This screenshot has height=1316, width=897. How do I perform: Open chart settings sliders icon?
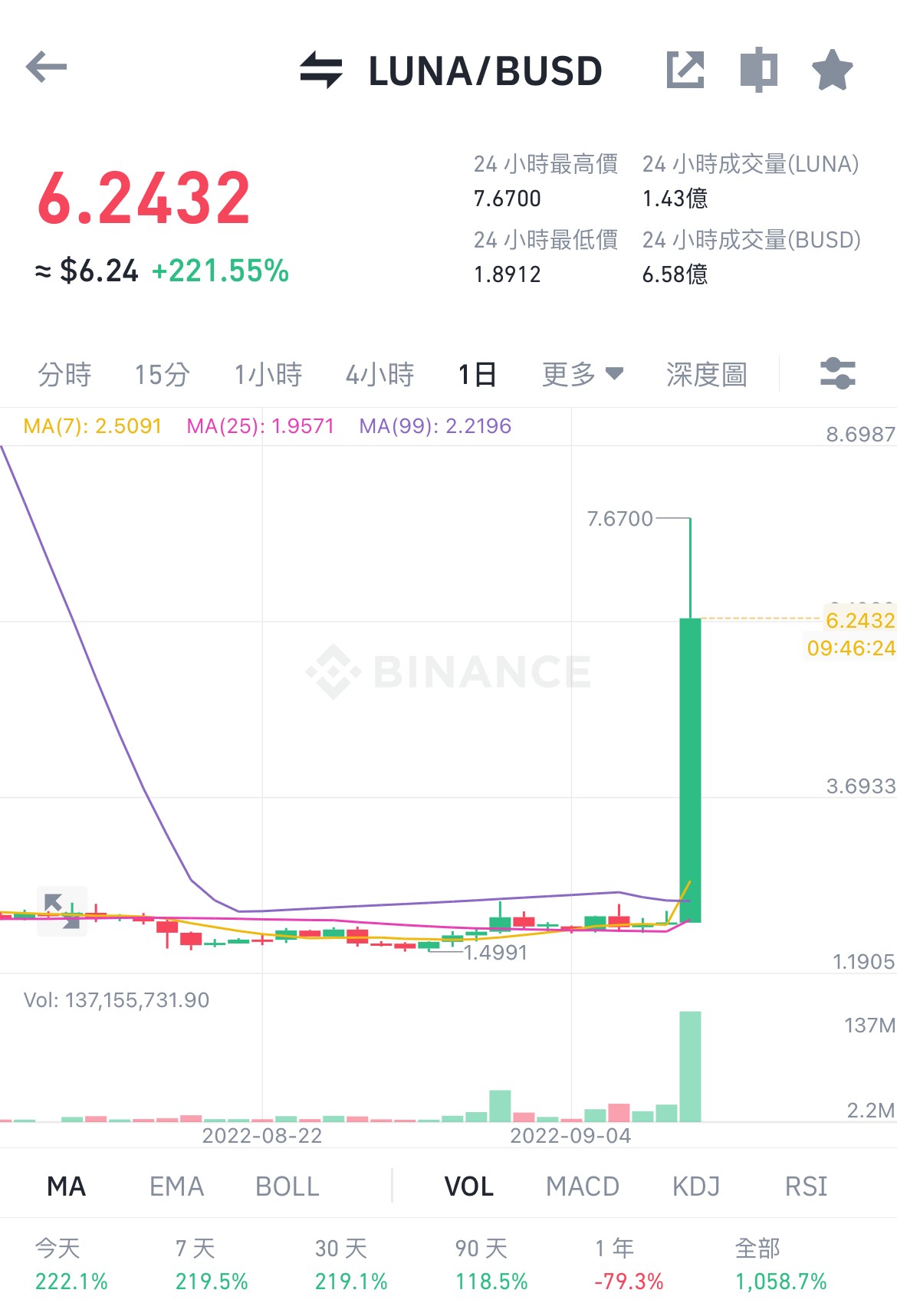click(x=838, y=374)
